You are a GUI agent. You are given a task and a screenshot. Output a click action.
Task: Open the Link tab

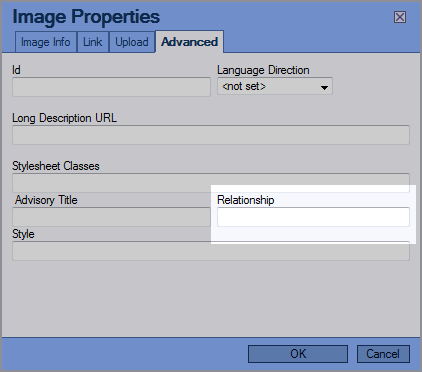(93, 42)
